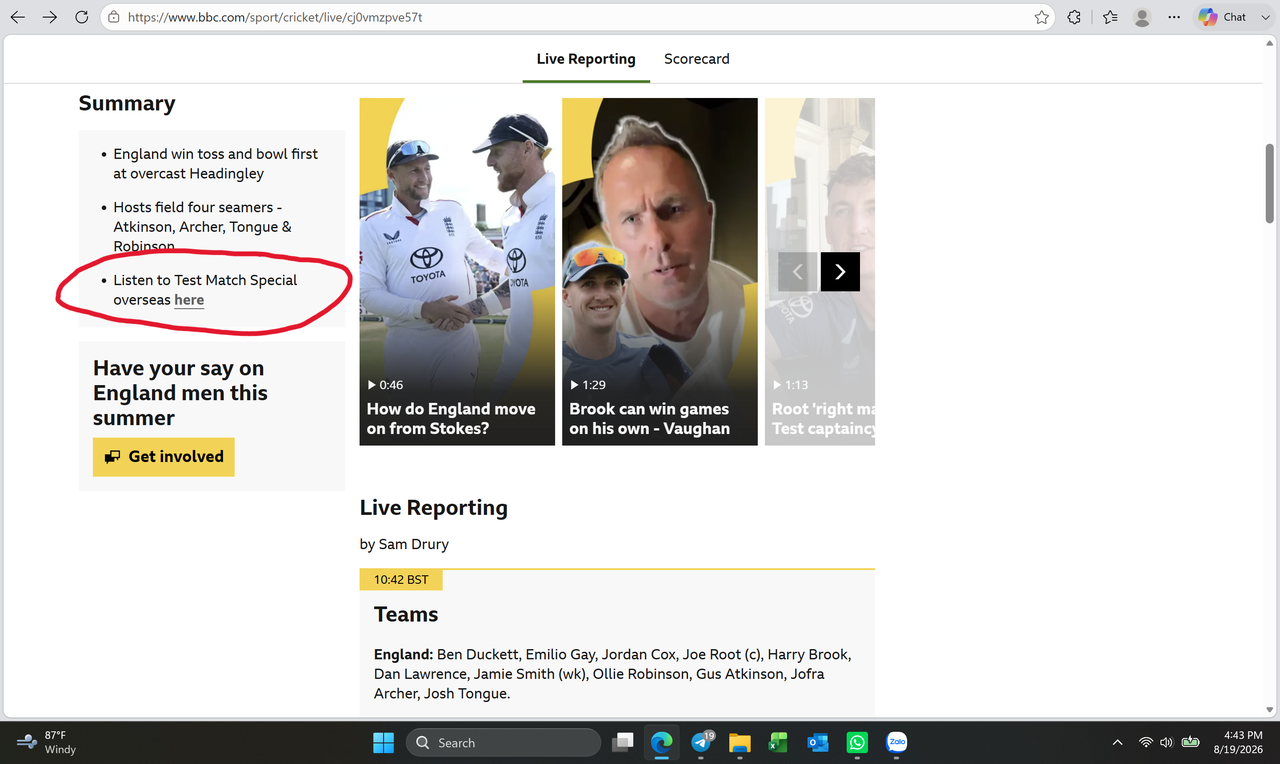Check battery status in system tray
Screen dimensions: 1280x764
pyautogui.click(x=1190, y=742)
